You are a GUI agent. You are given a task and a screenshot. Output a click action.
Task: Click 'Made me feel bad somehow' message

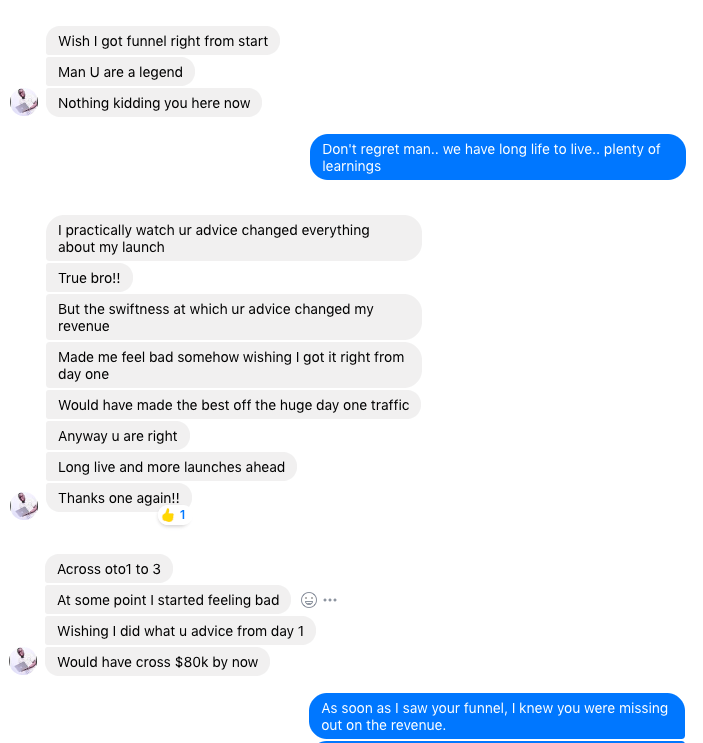[234, 365]
